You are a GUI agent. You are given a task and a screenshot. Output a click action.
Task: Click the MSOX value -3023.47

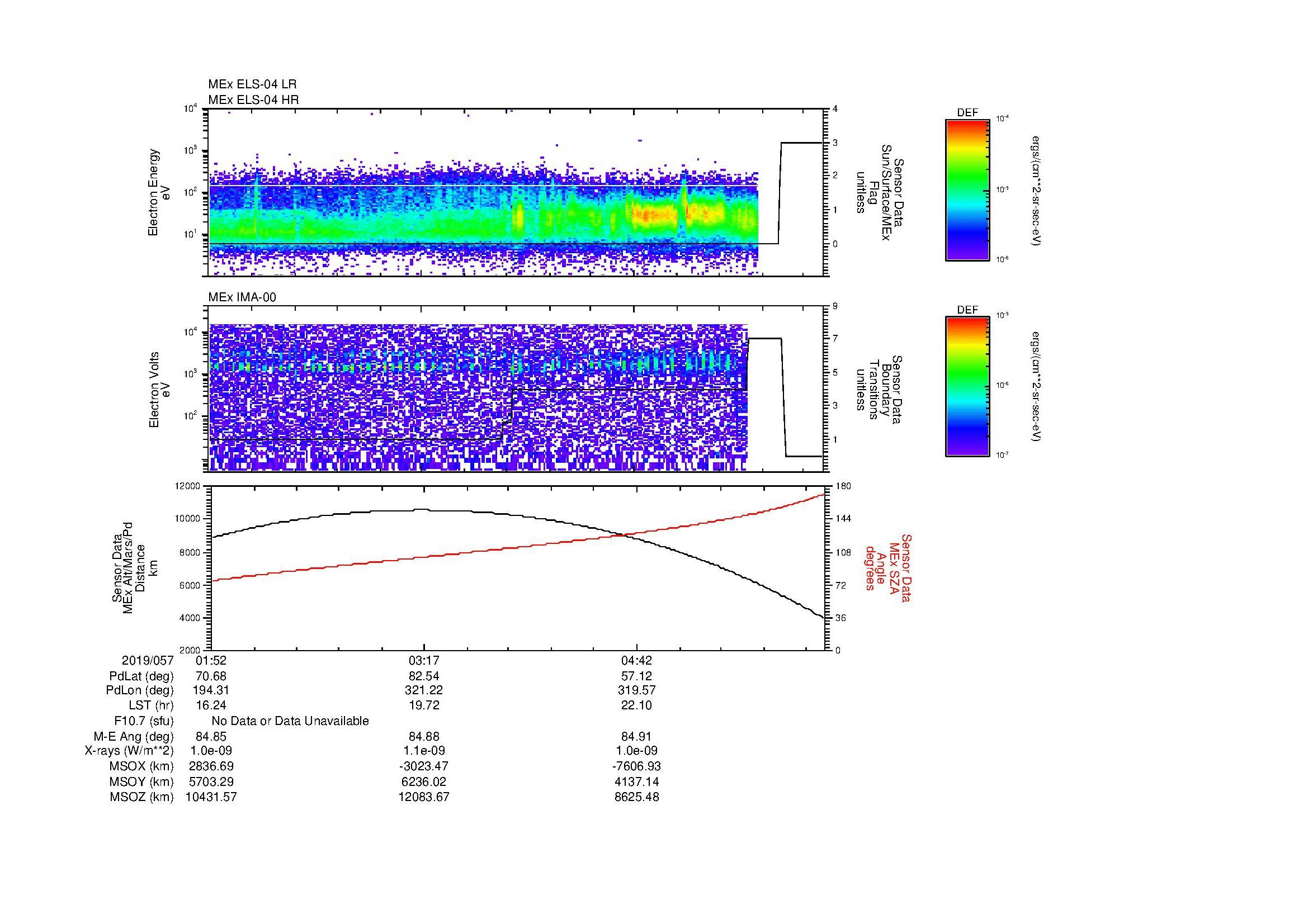[x=423, y=766]
